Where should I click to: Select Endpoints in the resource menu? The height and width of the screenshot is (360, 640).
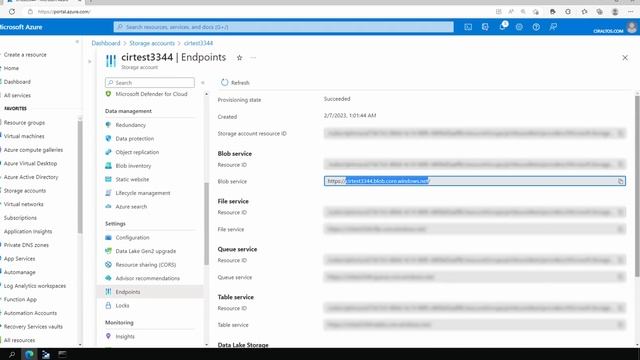(150, 292)
